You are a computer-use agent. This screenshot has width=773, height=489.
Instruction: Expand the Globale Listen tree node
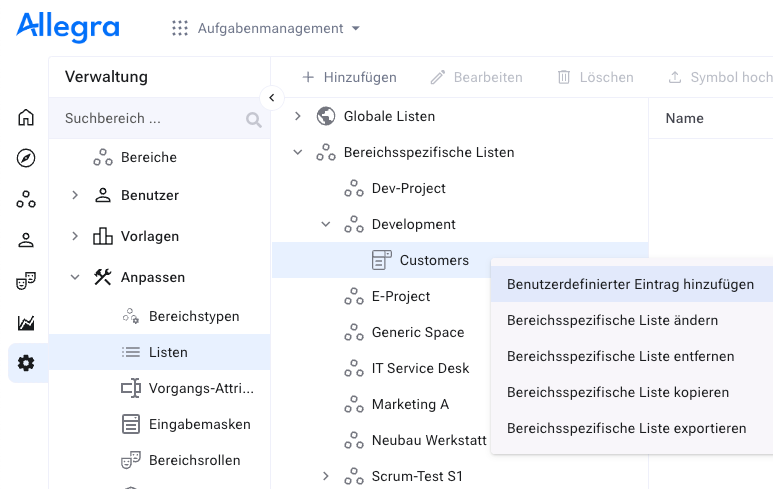(x=297, y=116)
